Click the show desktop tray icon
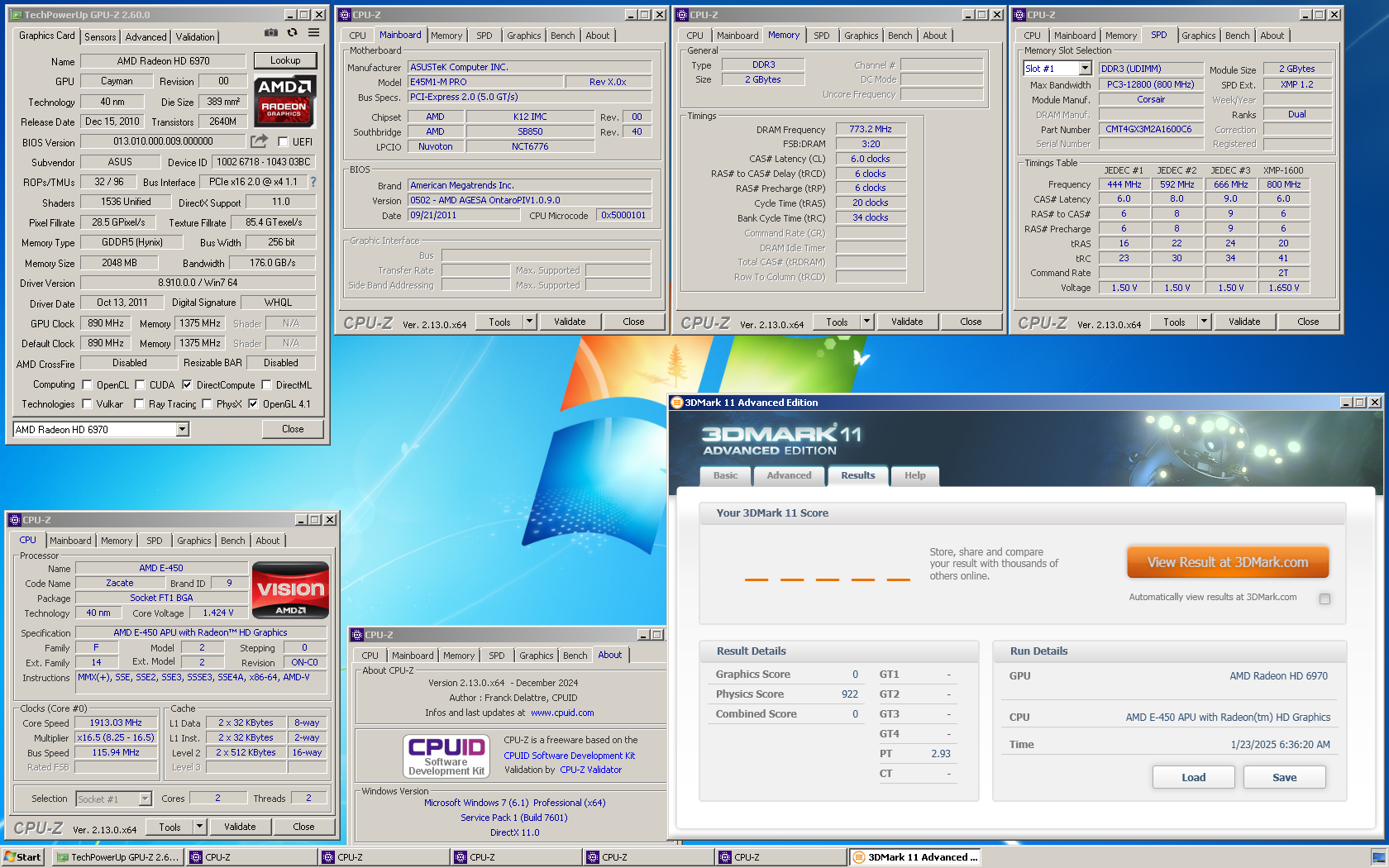 pos(1378,857)
